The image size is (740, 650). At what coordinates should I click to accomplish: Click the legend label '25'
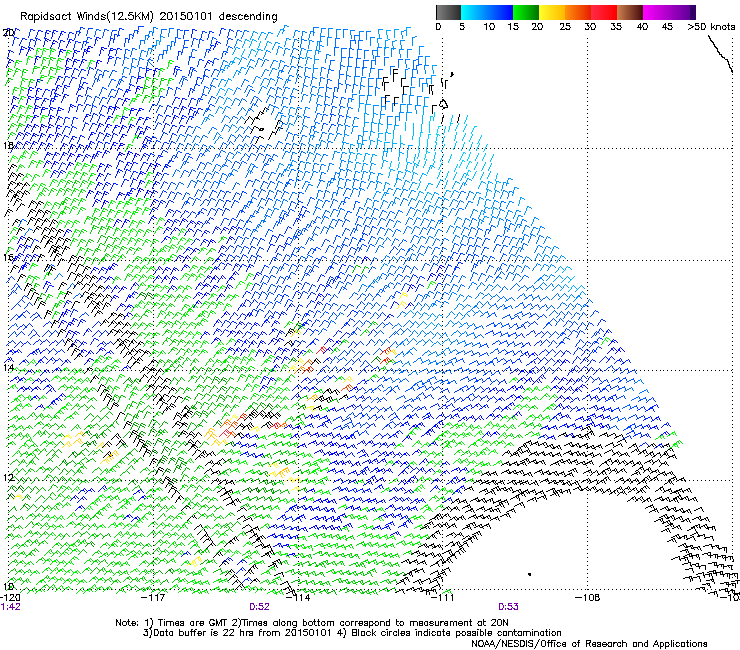click(x=565, y=27)
